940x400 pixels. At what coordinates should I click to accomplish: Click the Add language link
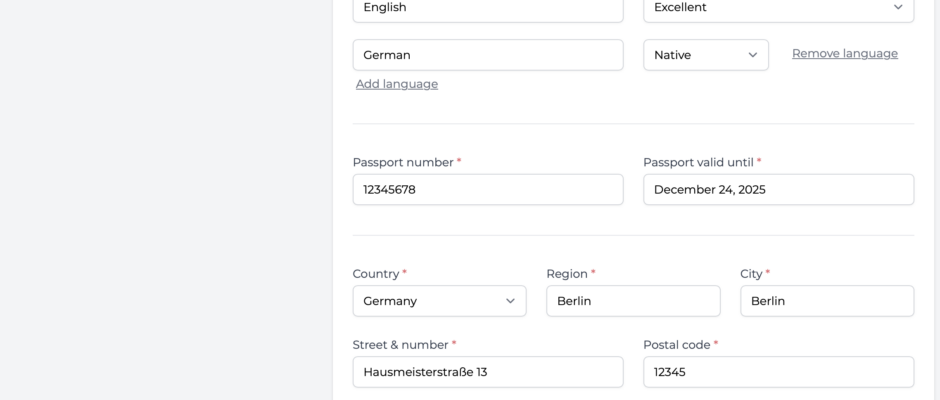pyautogui.click(x=397, y=84)
